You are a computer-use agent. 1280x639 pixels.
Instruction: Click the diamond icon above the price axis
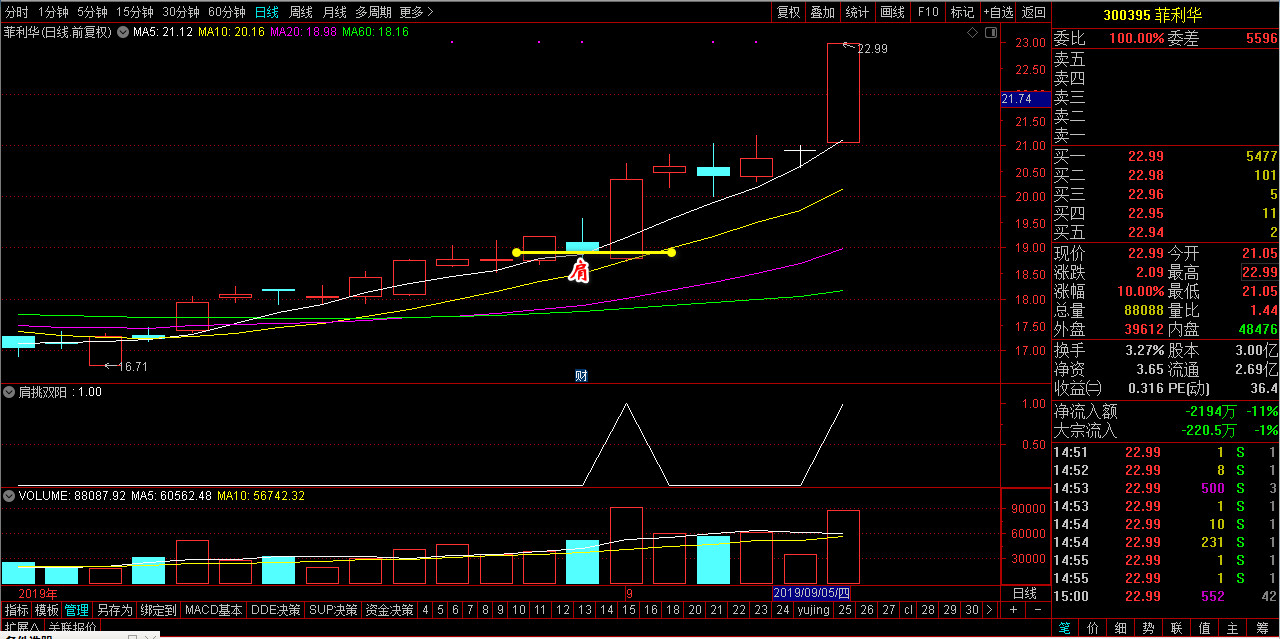[x=972, y=32]
